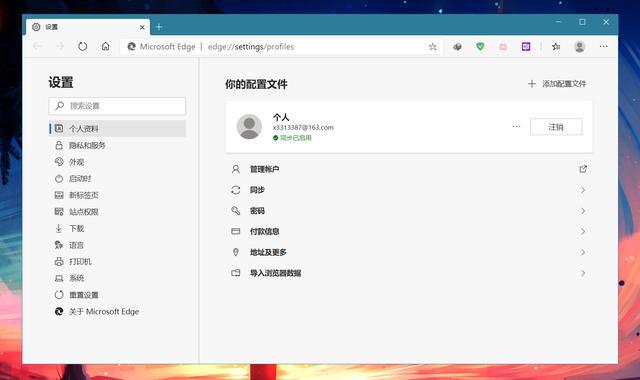Open 站点权限 settings section
Image resolution: width=640 pixels, height=380 pixels.
coord(117,212)
